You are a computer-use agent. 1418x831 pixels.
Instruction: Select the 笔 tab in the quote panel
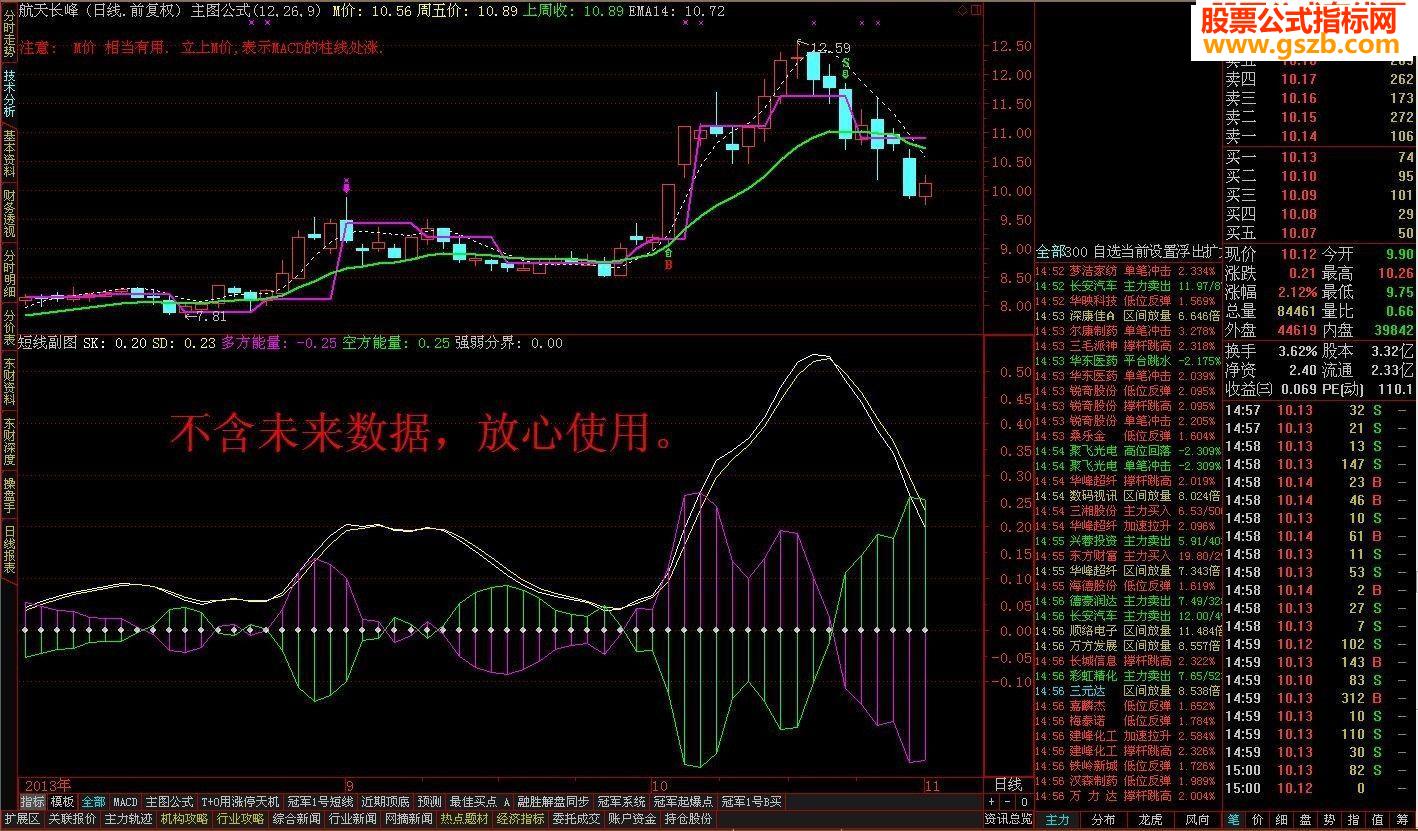(1234, 819)
